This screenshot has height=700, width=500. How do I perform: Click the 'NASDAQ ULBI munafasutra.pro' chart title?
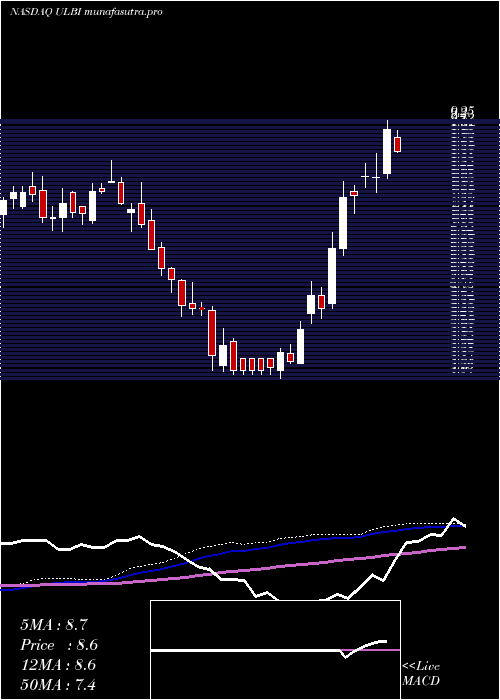tap(86, 12)
